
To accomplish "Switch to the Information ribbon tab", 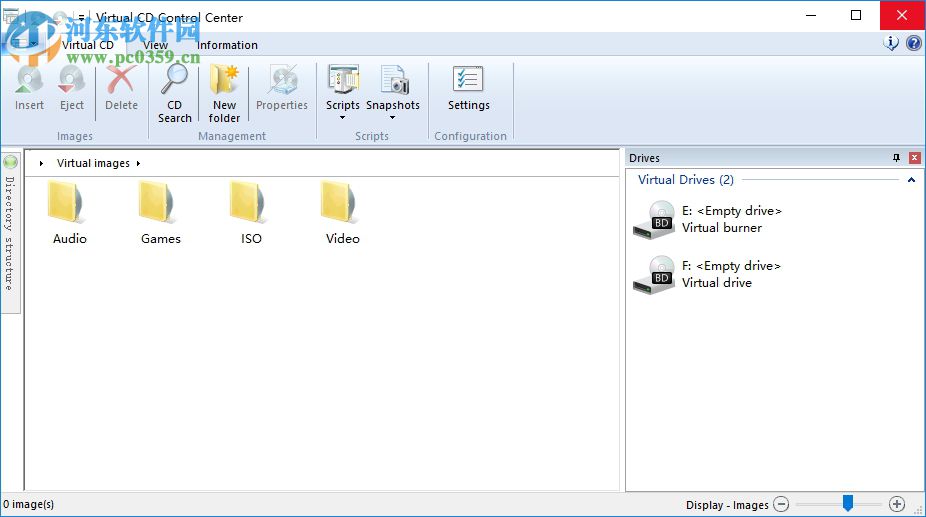I will pos(227,45).
